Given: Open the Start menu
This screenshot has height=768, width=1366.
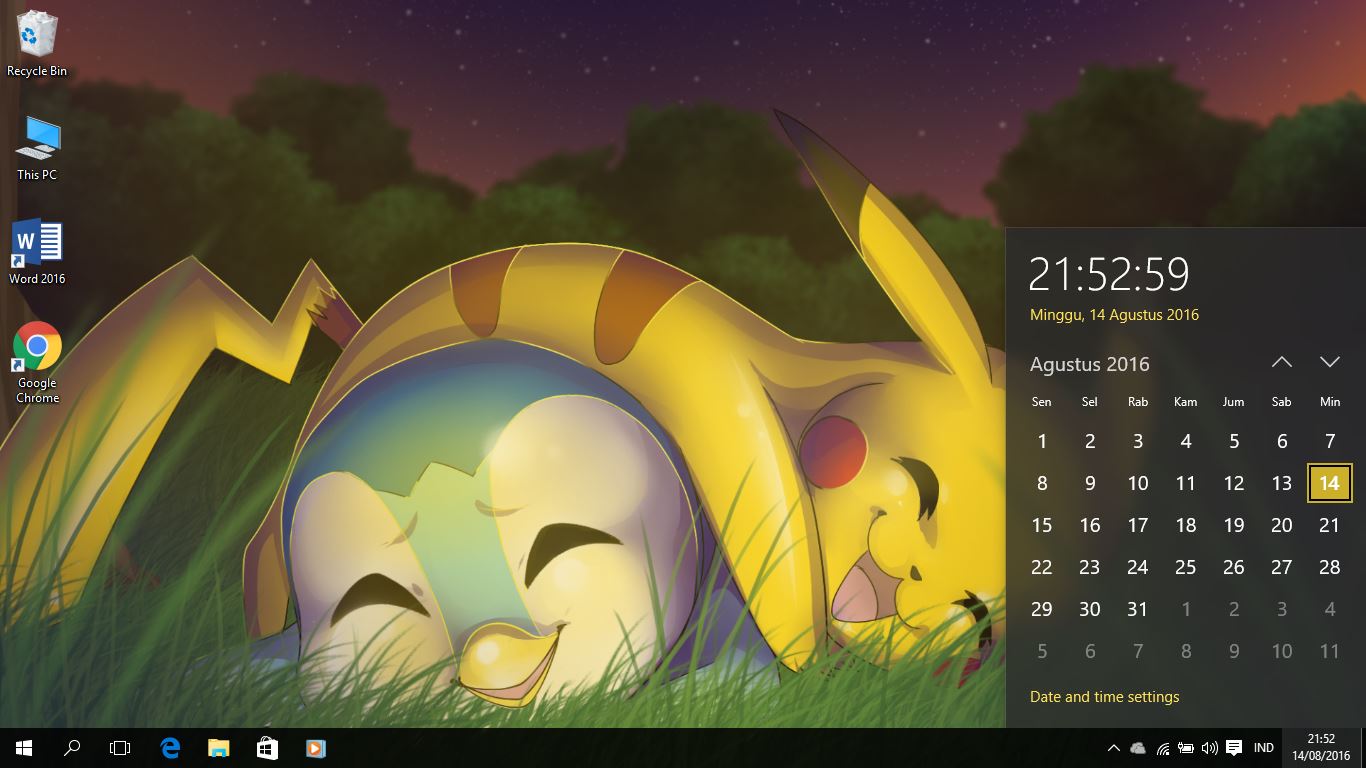Looking at the screenshot, I should 22,747.
